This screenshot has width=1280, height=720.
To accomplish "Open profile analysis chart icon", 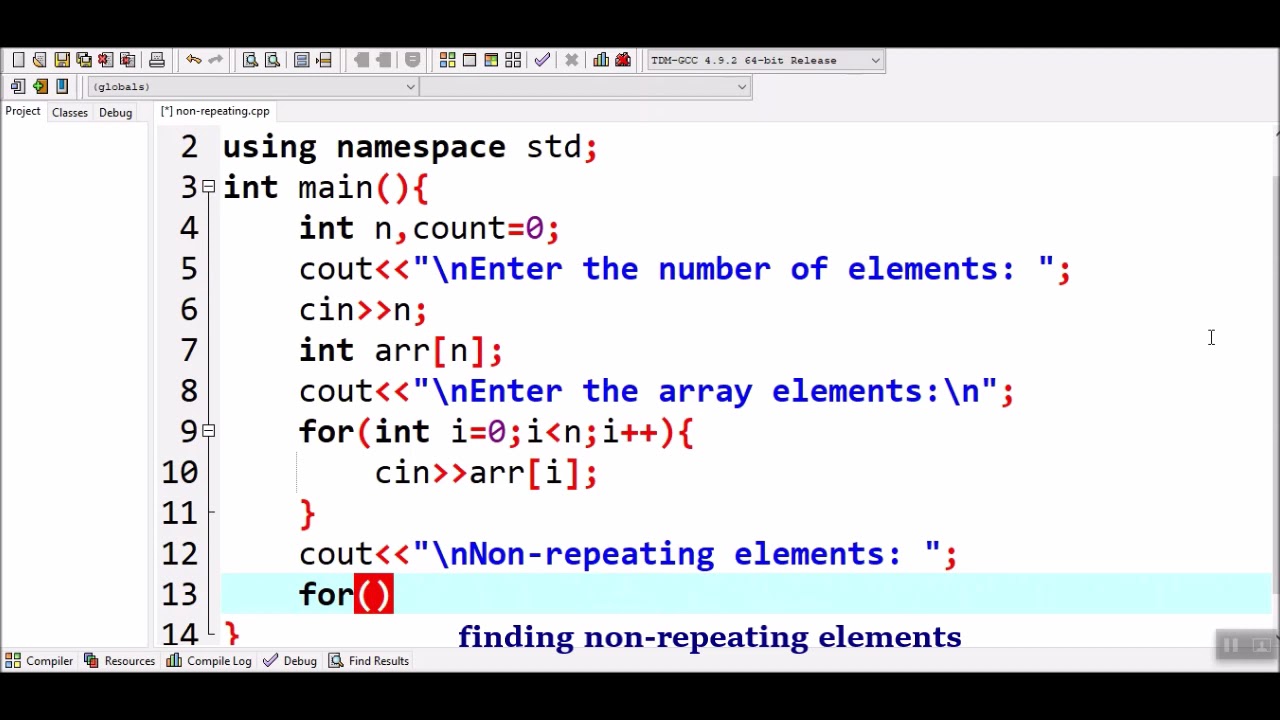I will [601, 60].
